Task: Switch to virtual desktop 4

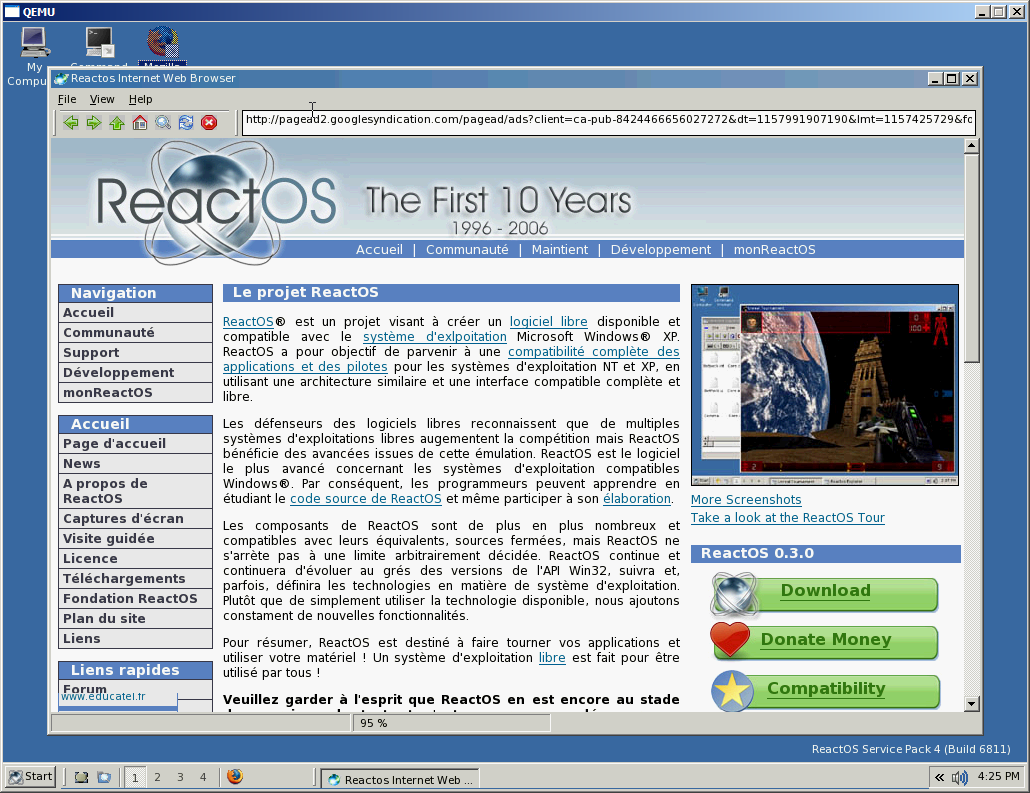Action: coord(203,777)
